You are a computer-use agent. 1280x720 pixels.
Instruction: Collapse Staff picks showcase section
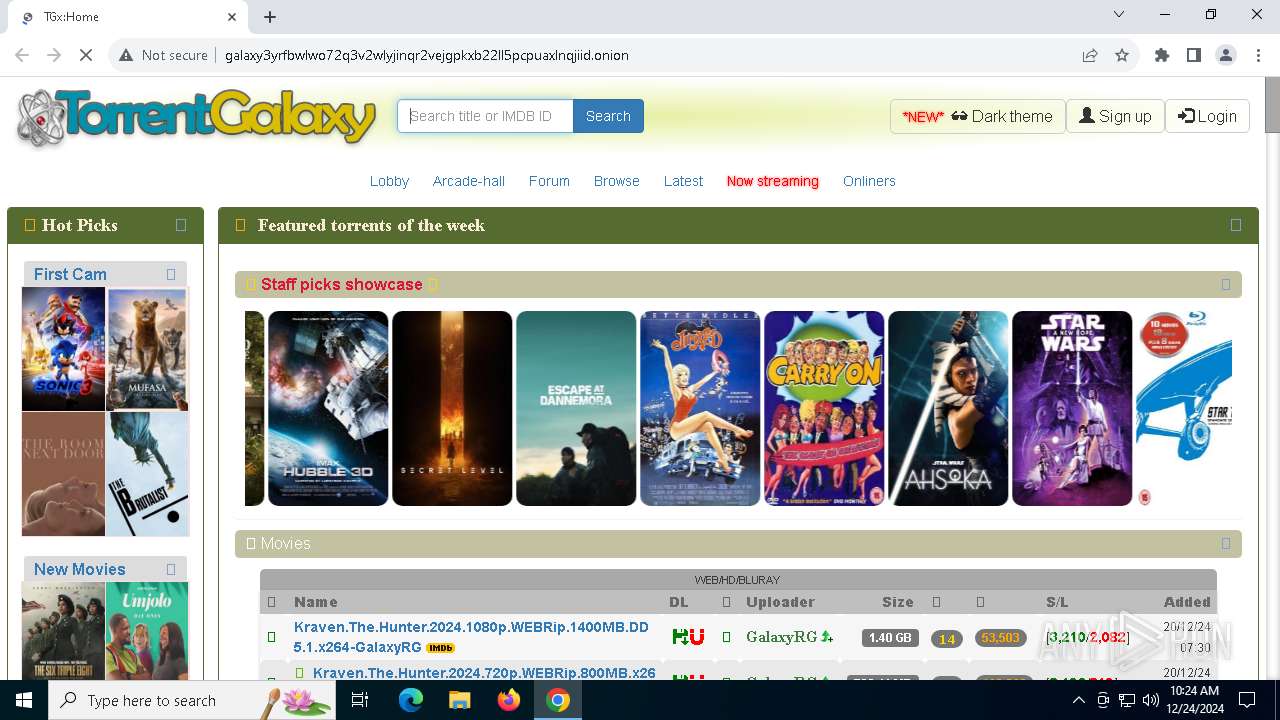[x=1226, y=284]
